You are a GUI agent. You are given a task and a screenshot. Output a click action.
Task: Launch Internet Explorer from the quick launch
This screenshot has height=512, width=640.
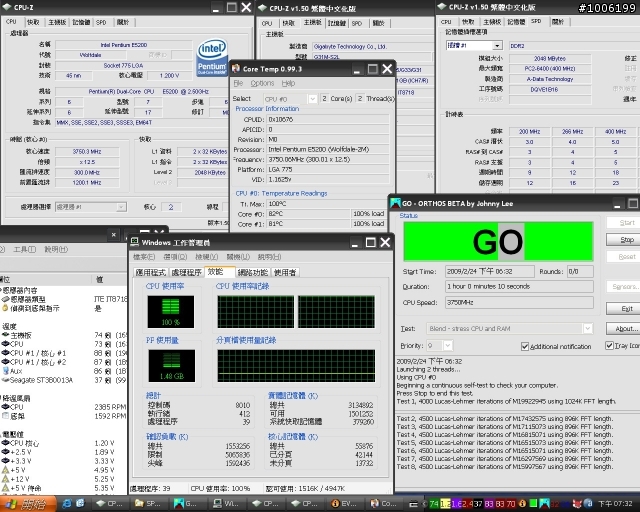(x=67, y=503)
